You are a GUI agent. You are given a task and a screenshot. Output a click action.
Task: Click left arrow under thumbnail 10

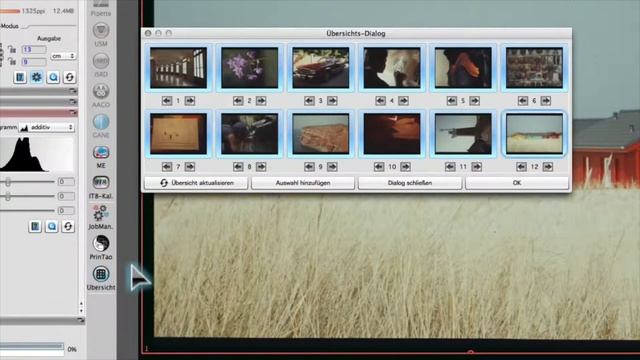click(379, 167)
